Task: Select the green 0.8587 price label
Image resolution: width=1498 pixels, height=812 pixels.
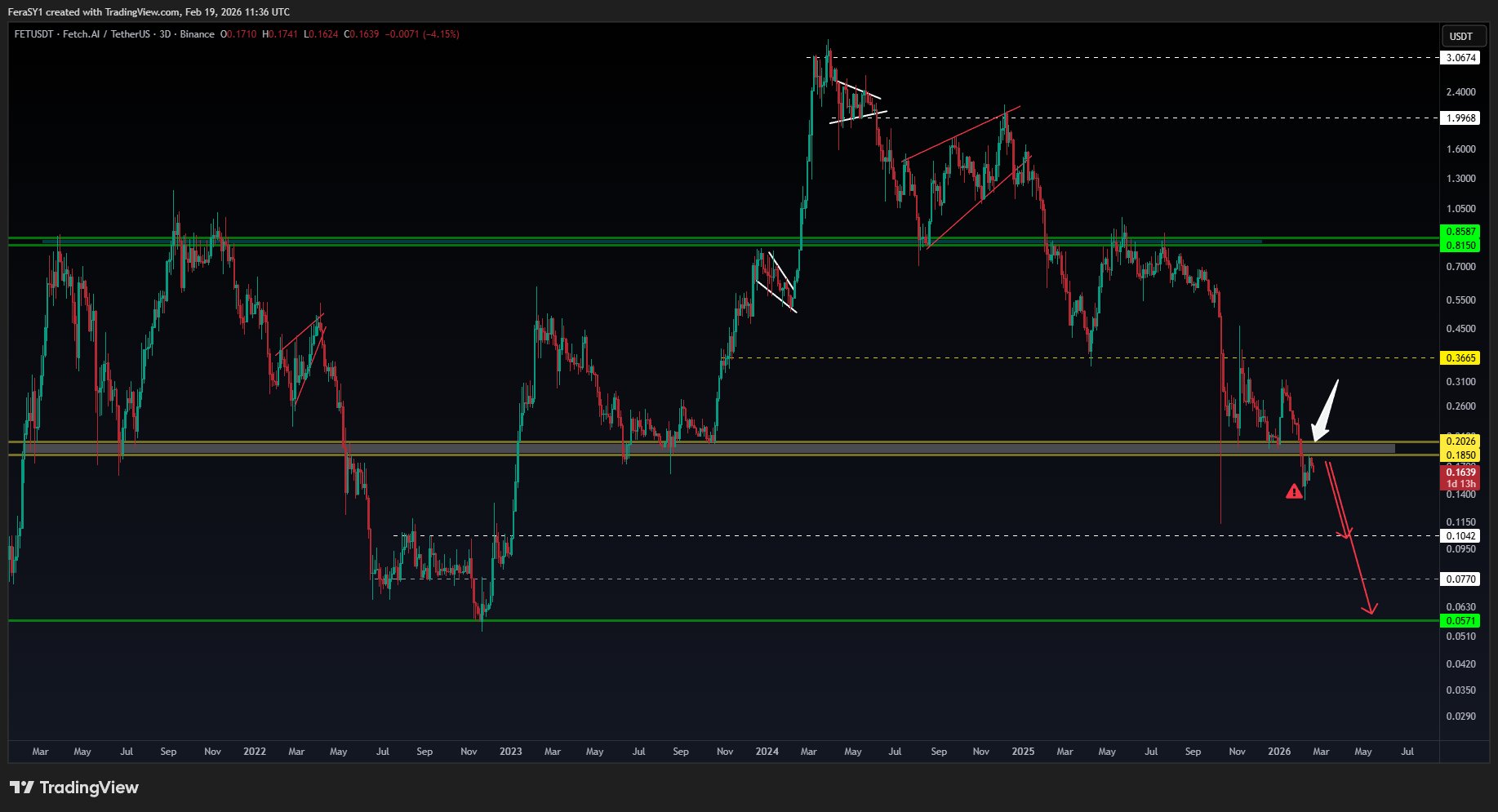Action: 1460,232
